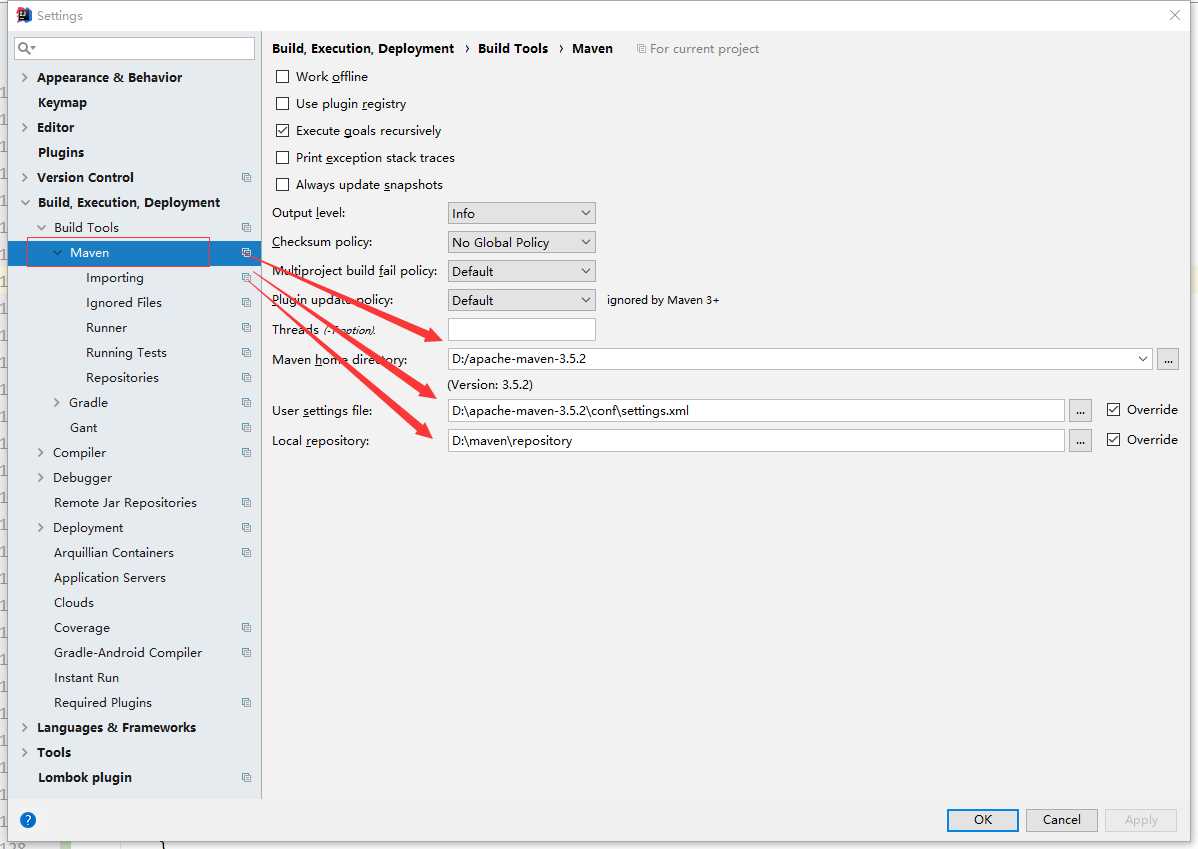The height and width of the screenshot is (849, 1198).
Task: Click the User settings file path field
Action: pyautogui.click(x=756, y=410)
